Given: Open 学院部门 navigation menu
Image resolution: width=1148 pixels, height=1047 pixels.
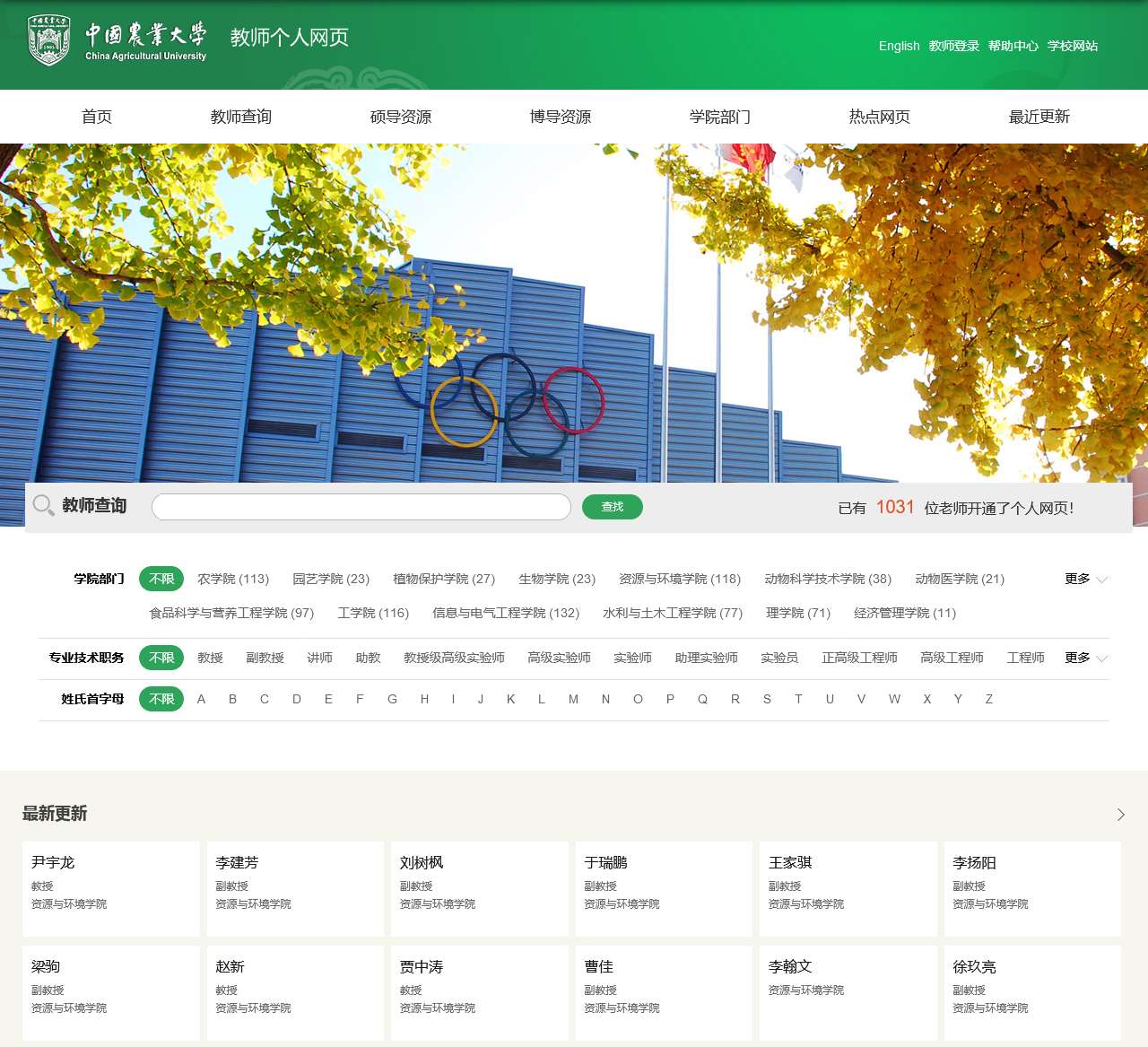Looking at the screenshot, I should coord(720,117).
